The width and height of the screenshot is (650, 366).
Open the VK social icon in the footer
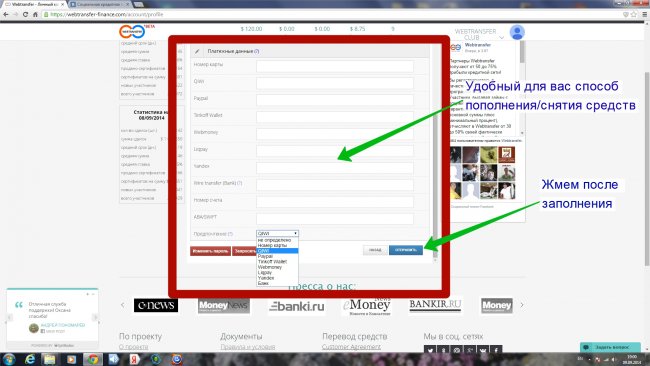coord(483,350)
